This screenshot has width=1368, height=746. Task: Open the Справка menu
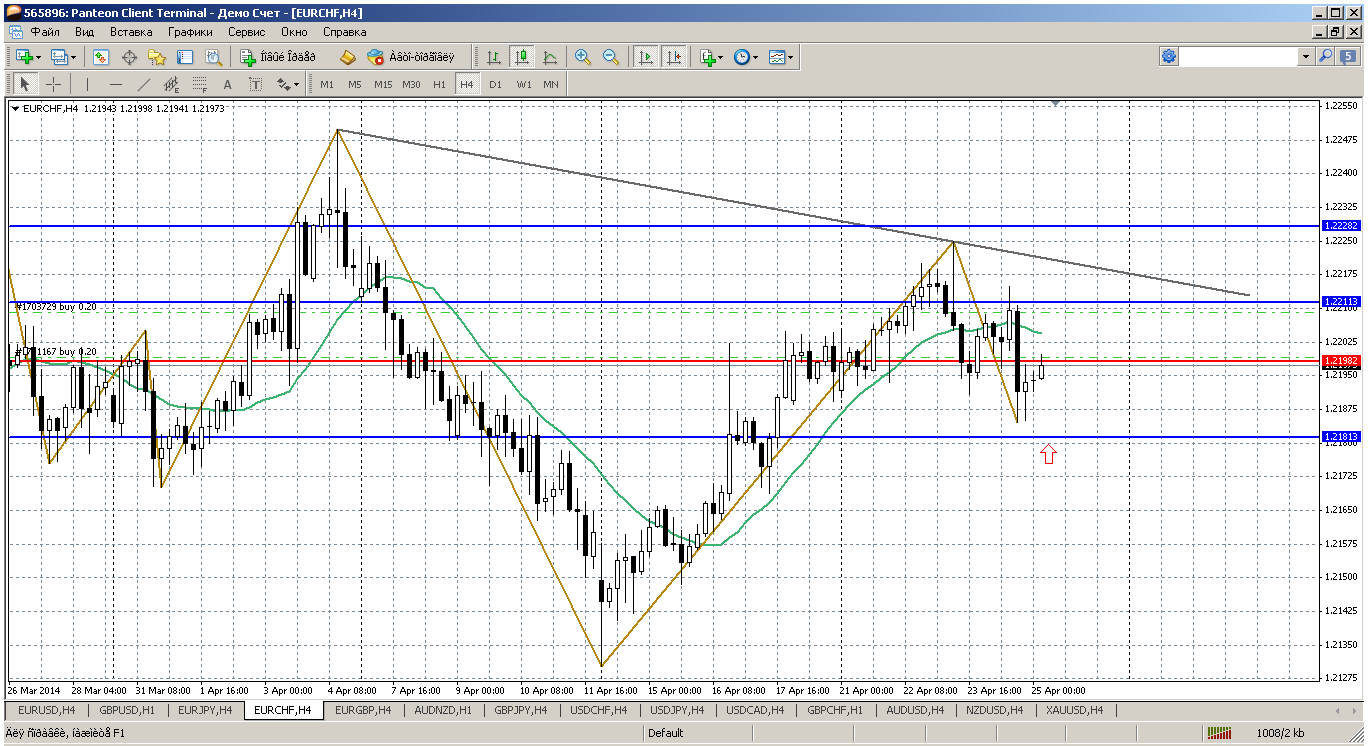click(344, 32)
